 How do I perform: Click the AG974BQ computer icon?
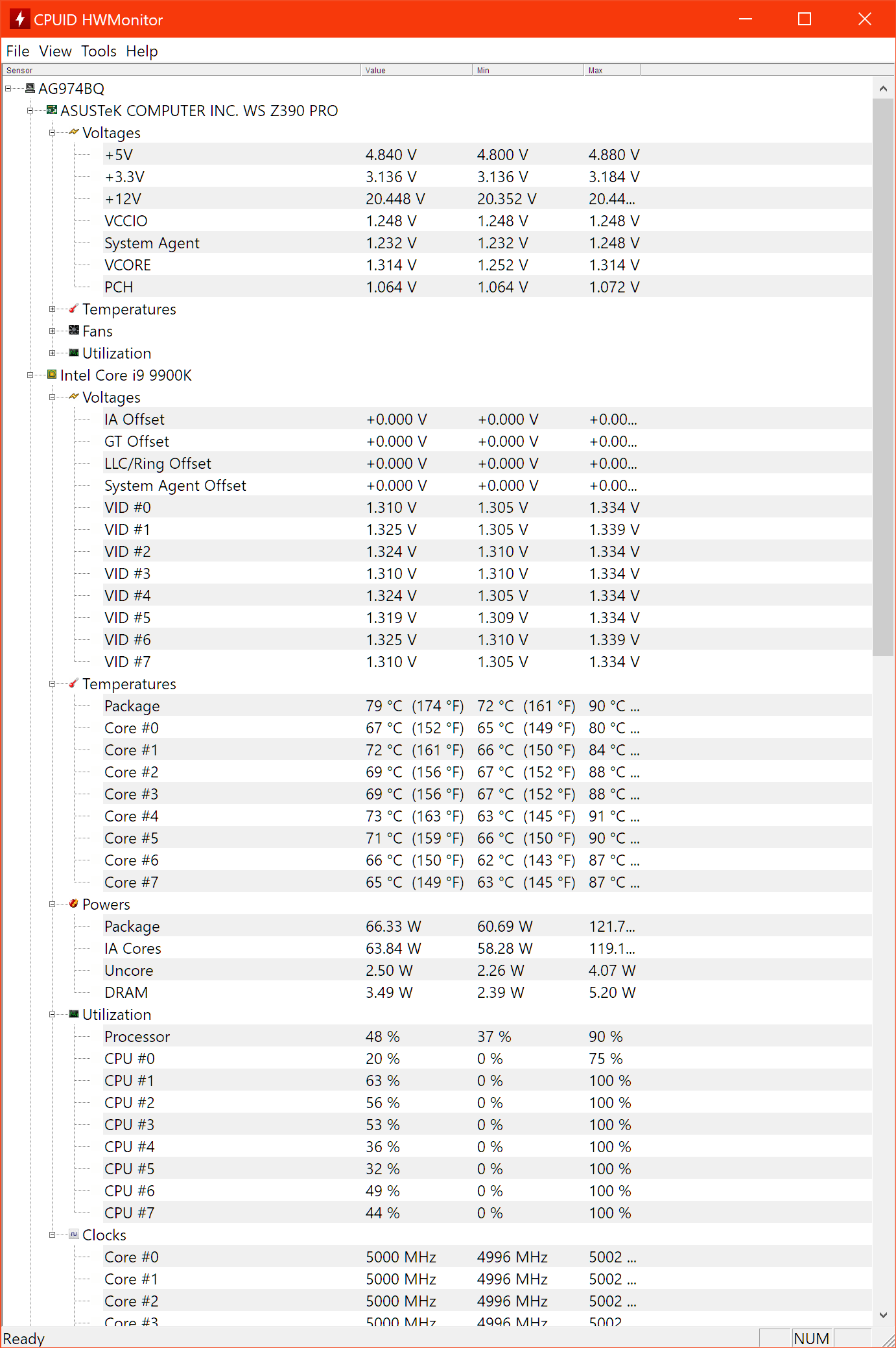click(30, 88)
